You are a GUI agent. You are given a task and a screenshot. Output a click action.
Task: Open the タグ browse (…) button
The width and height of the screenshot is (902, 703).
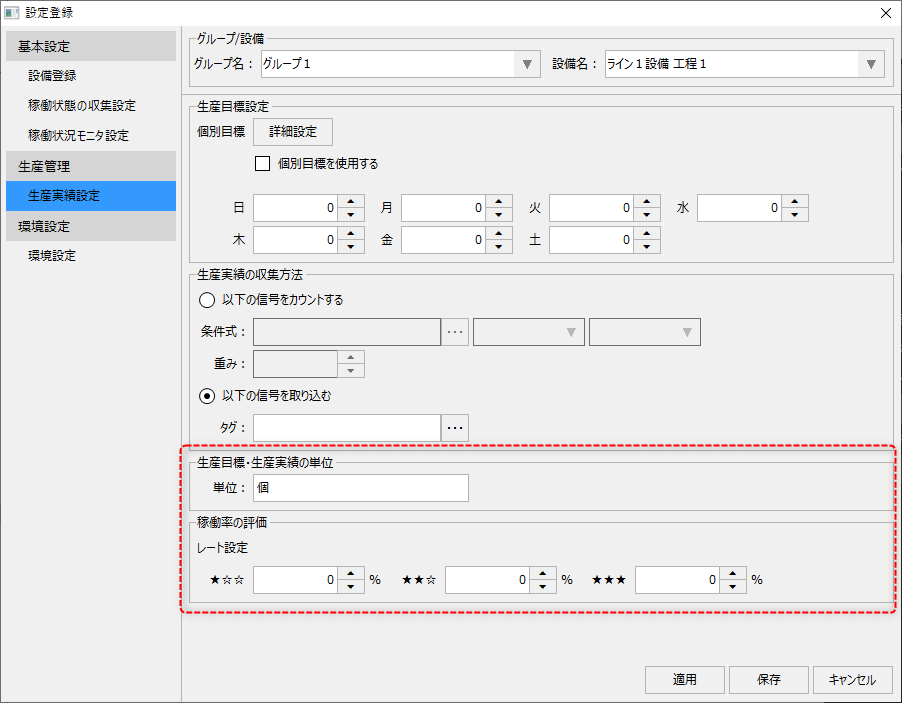455,427
